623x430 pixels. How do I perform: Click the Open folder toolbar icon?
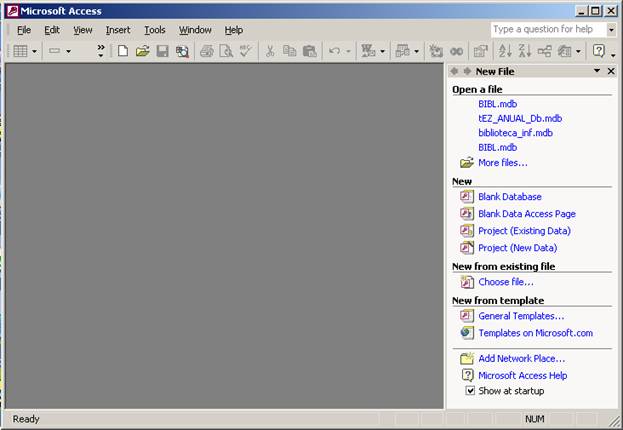click(x=142, y=51)
